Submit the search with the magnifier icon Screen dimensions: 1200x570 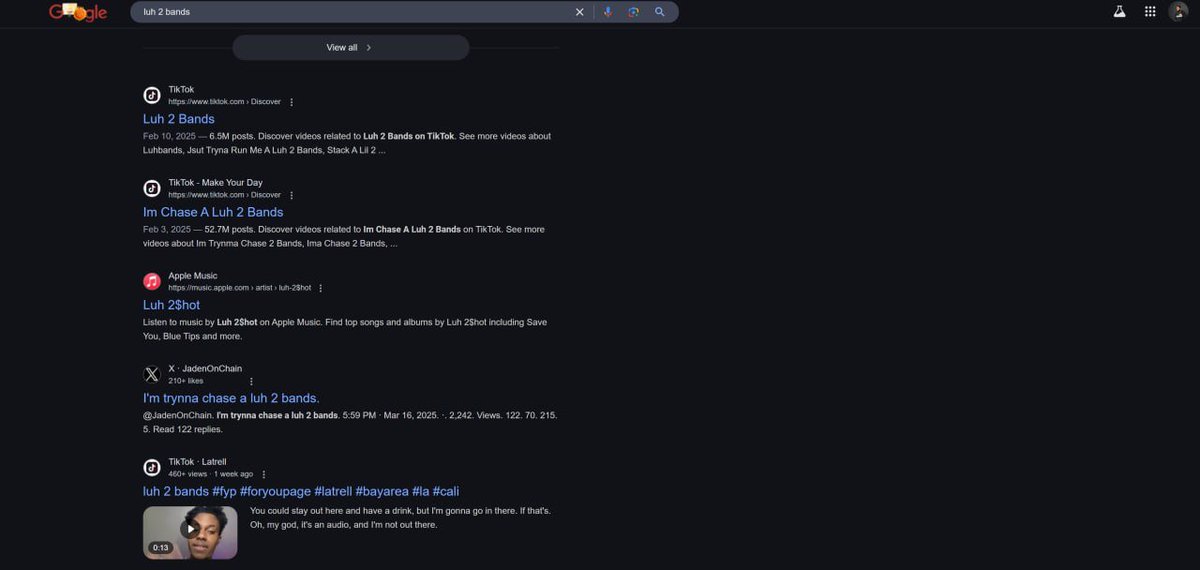660,12
